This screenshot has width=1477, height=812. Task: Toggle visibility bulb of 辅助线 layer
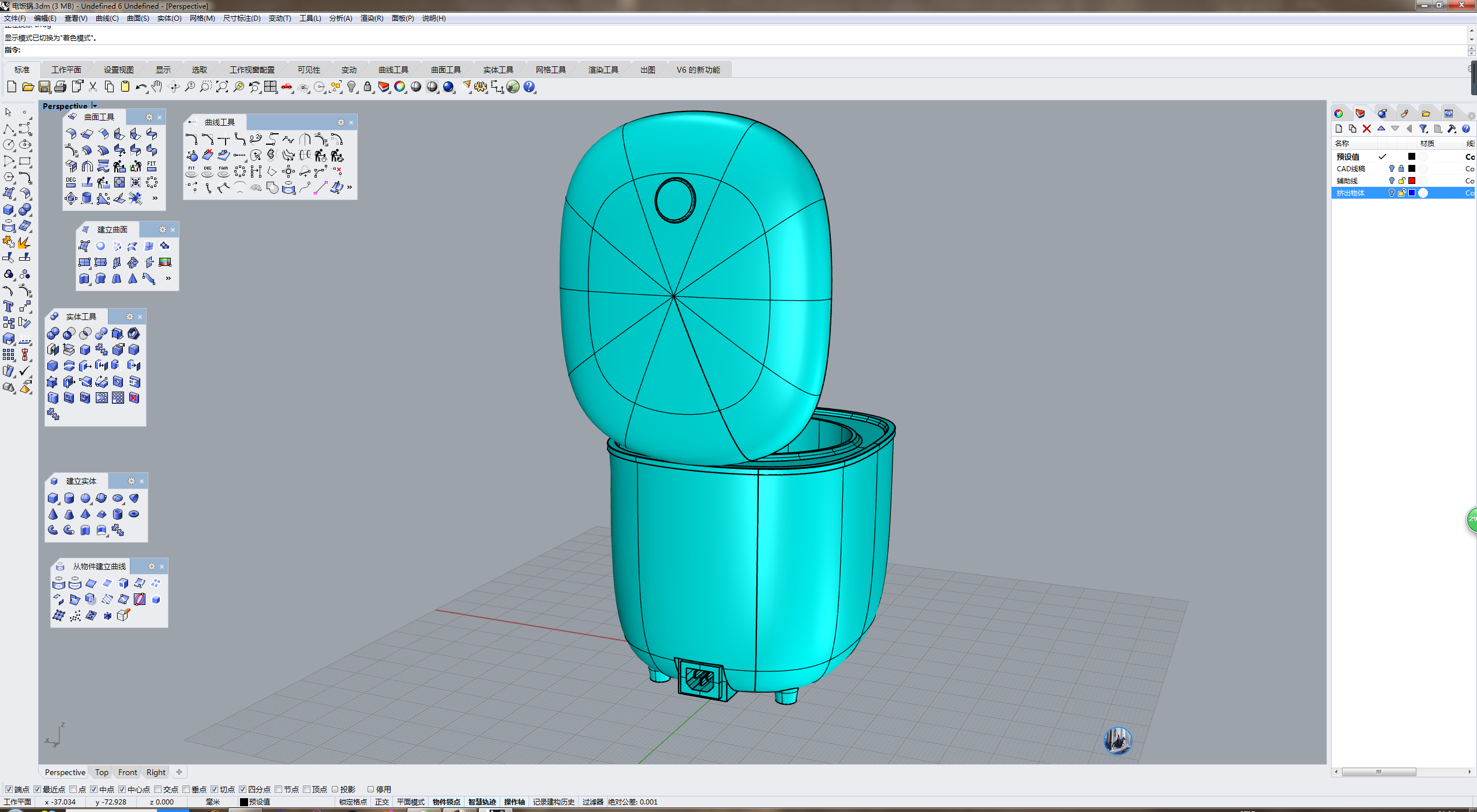pos(1391,181)
